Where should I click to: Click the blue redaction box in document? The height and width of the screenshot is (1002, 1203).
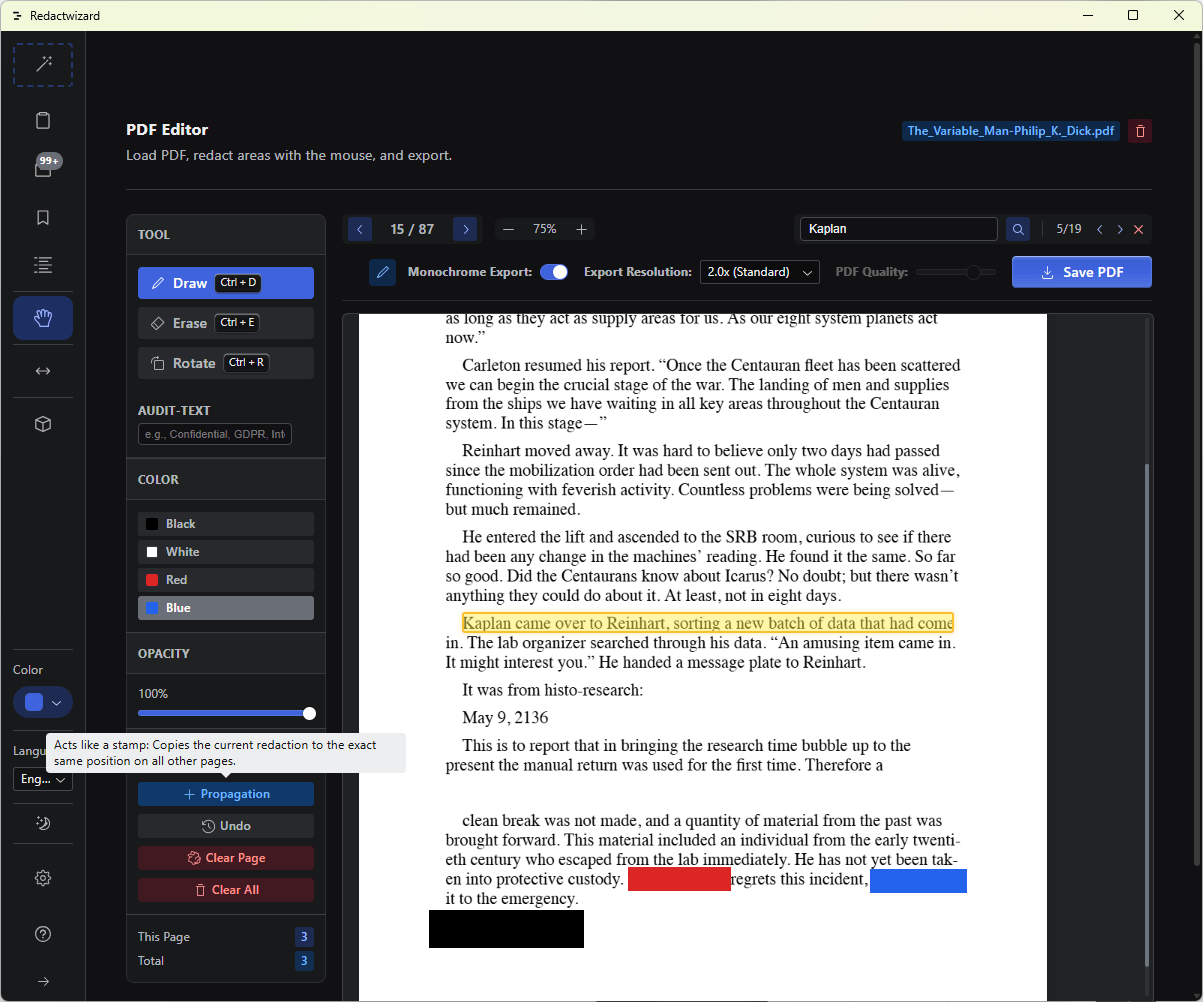[x=918, y=881]
